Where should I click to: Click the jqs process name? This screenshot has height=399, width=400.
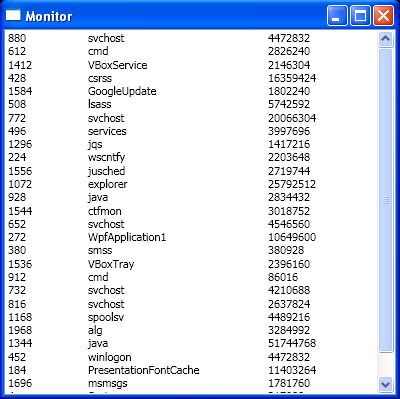click(95, 144)
